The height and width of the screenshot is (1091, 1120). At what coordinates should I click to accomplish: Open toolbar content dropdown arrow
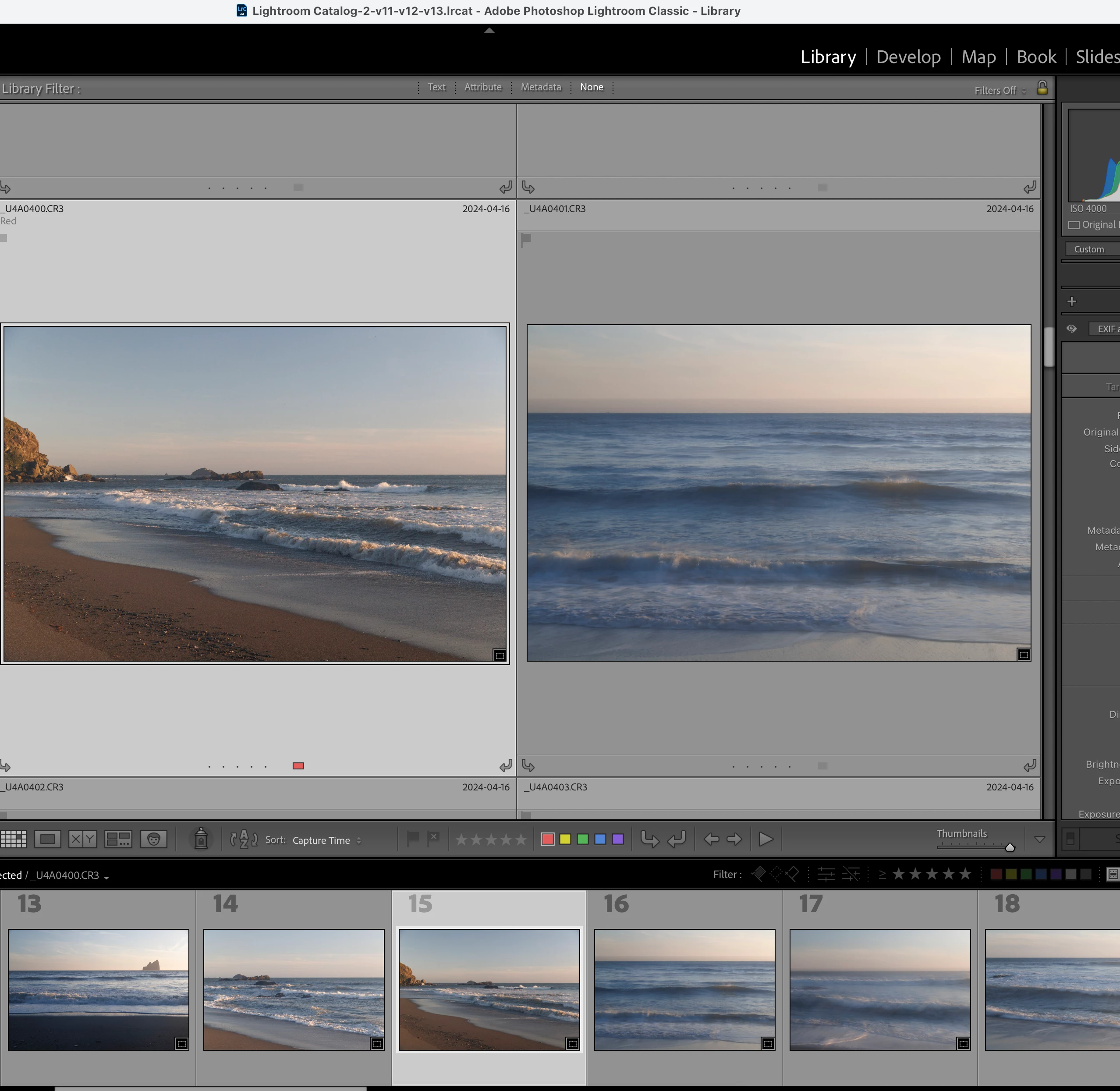click(1039, 840)
